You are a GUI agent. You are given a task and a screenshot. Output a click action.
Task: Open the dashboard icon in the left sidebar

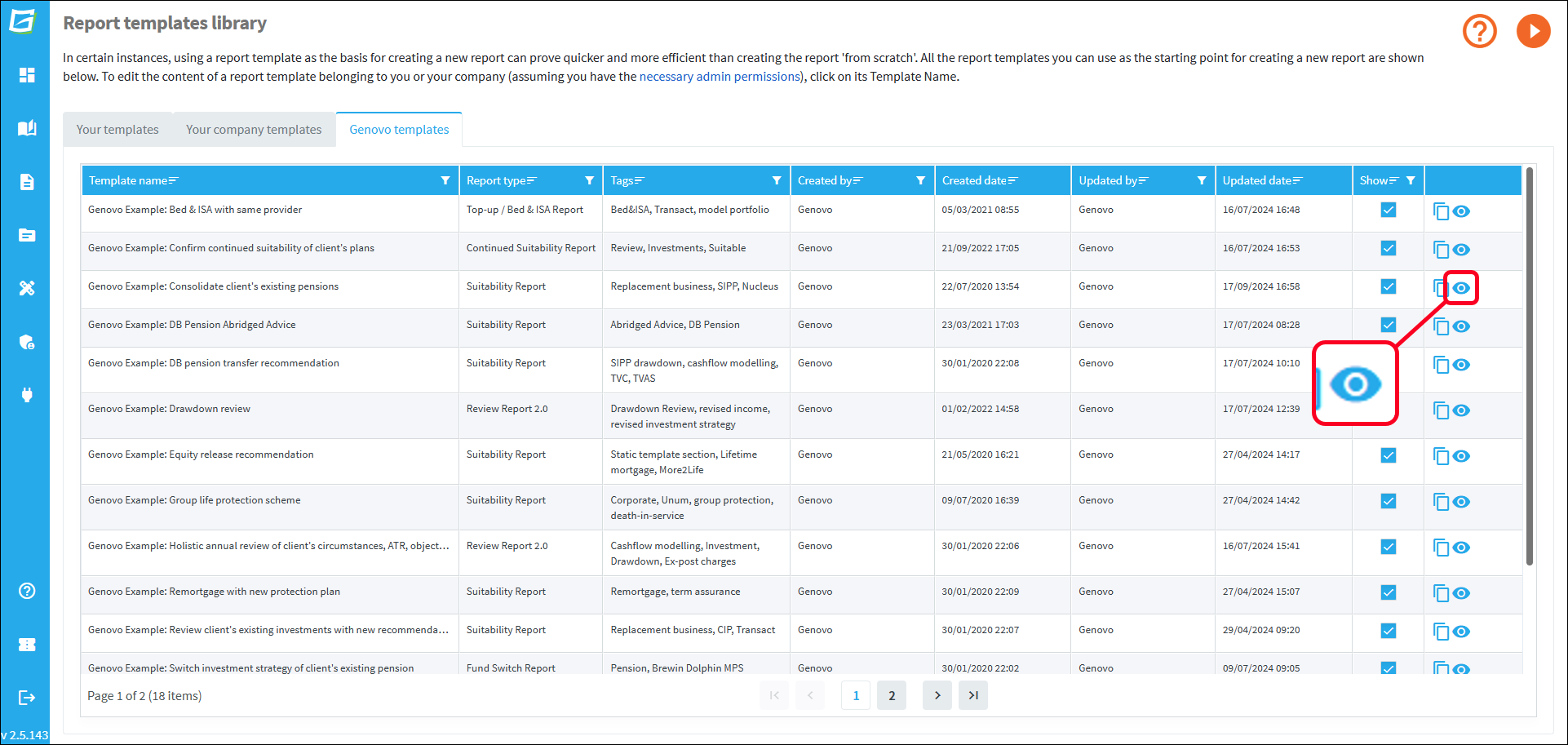27,75
